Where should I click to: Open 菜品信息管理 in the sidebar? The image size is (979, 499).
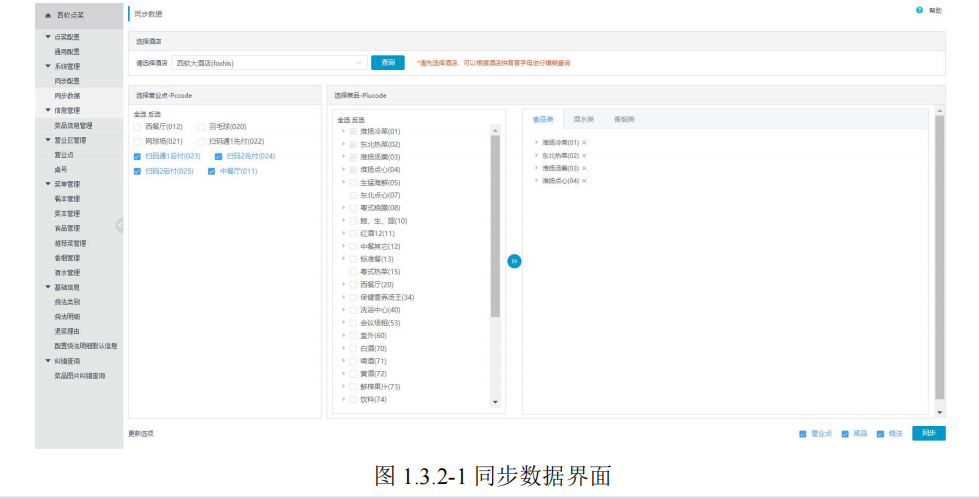73,126
